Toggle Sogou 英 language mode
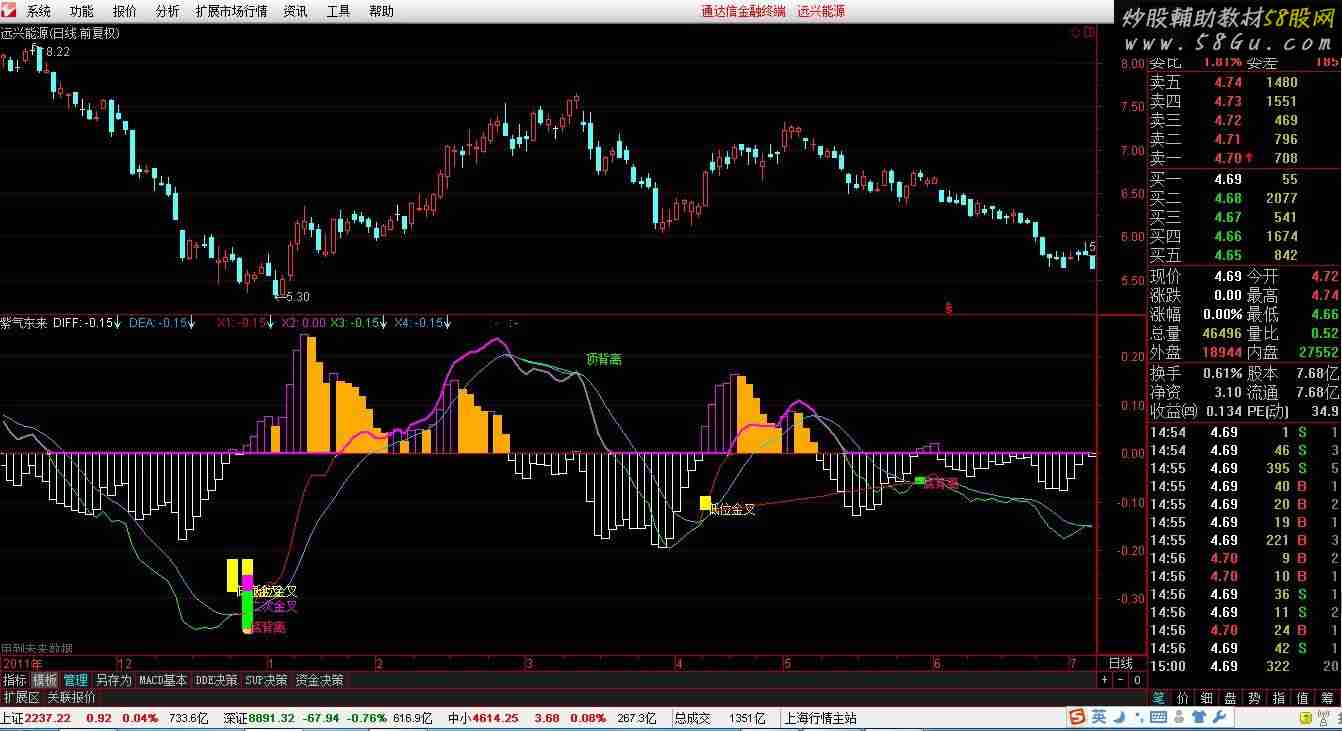The height and width of the screenshot is (731, 1342). 1099,718
